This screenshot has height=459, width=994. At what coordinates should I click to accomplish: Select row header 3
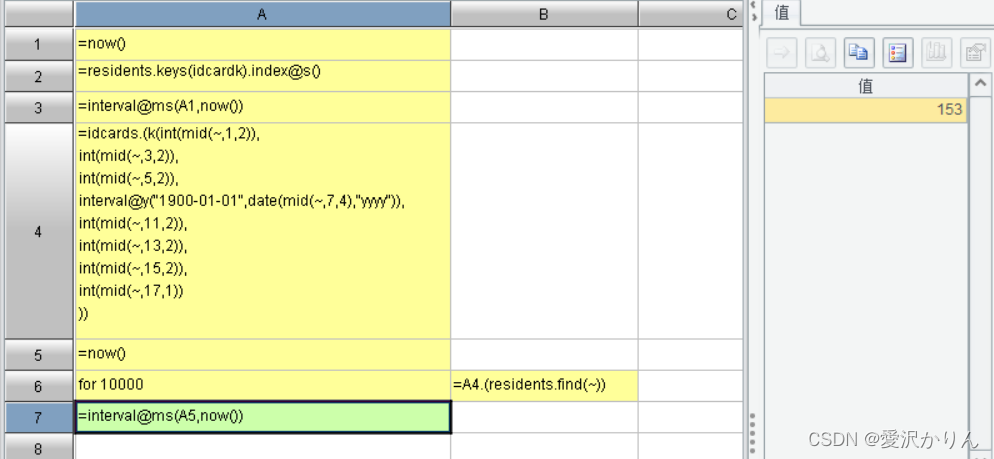[39, 108]
